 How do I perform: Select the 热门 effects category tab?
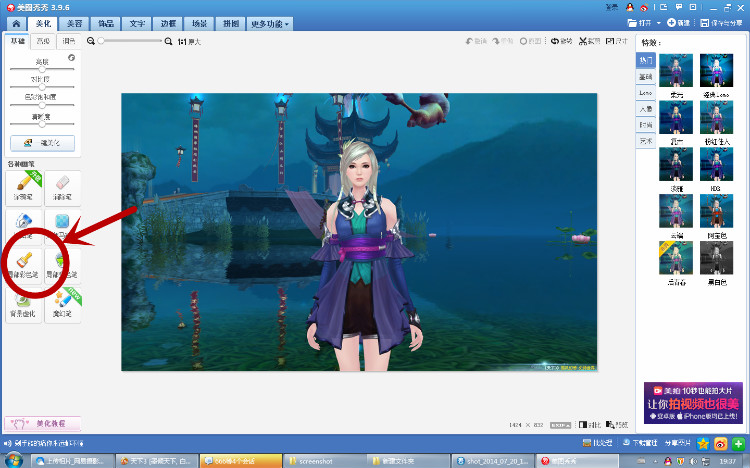(646, 60)
